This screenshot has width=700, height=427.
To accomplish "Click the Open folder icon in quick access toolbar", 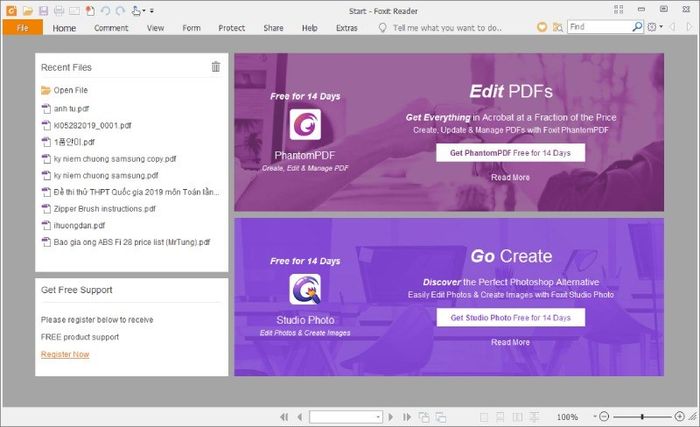I will [x=26, y=10].
